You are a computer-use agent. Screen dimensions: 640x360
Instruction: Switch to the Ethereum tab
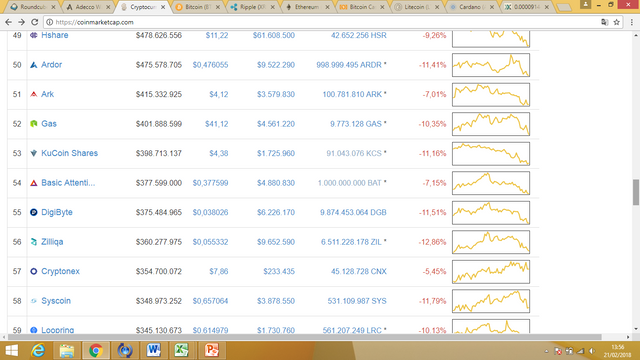pos(307,7)
